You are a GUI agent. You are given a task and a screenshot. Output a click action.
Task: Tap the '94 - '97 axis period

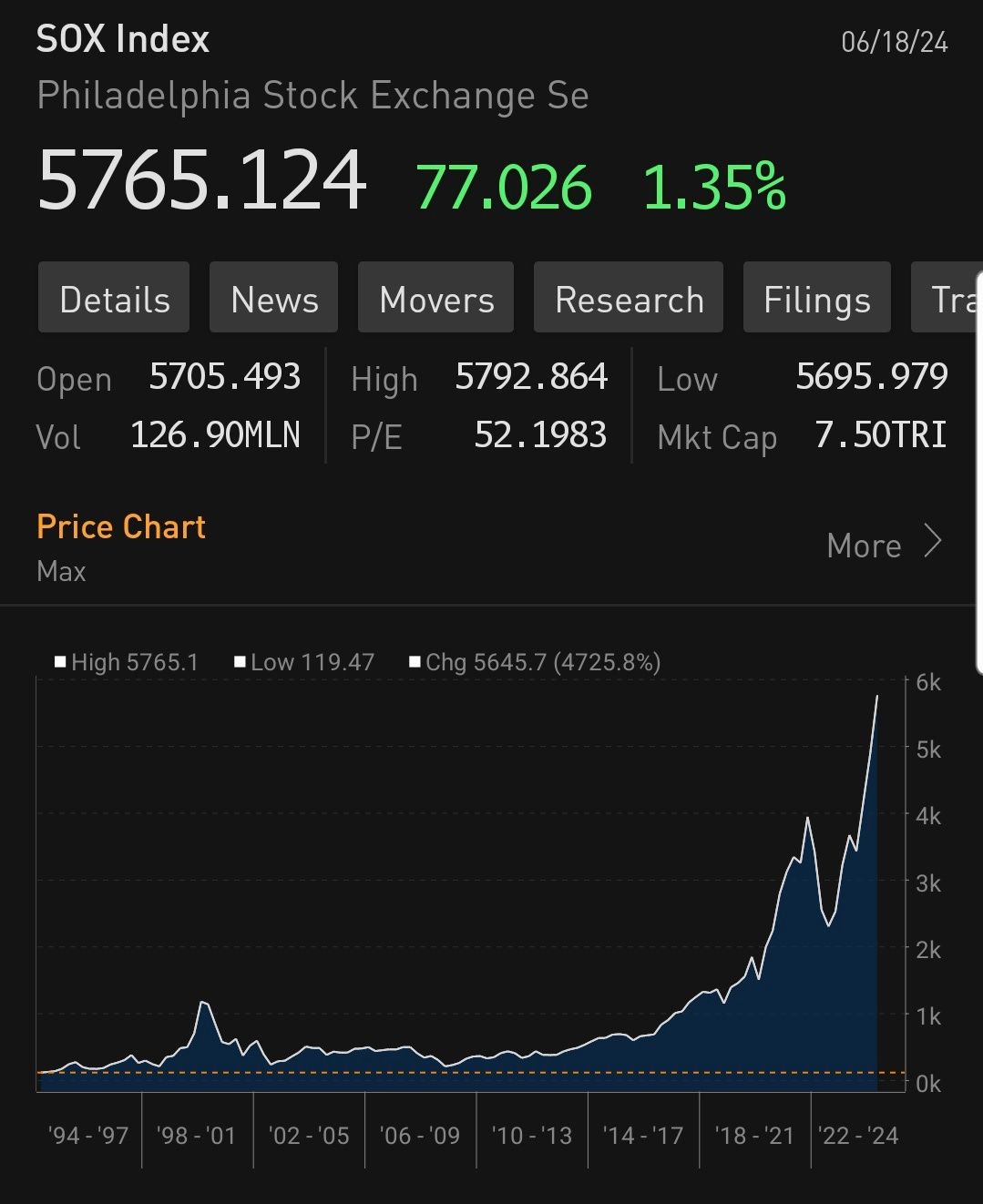(88, 1136)
